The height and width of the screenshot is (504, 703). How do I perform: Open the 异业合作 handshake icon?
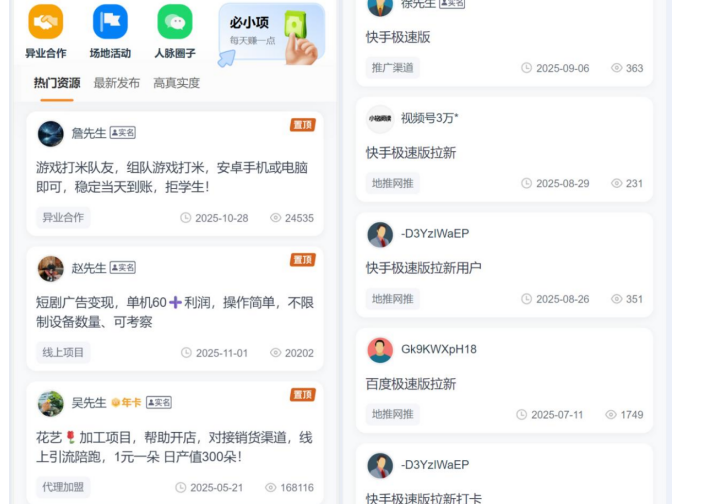click(46, 22)
